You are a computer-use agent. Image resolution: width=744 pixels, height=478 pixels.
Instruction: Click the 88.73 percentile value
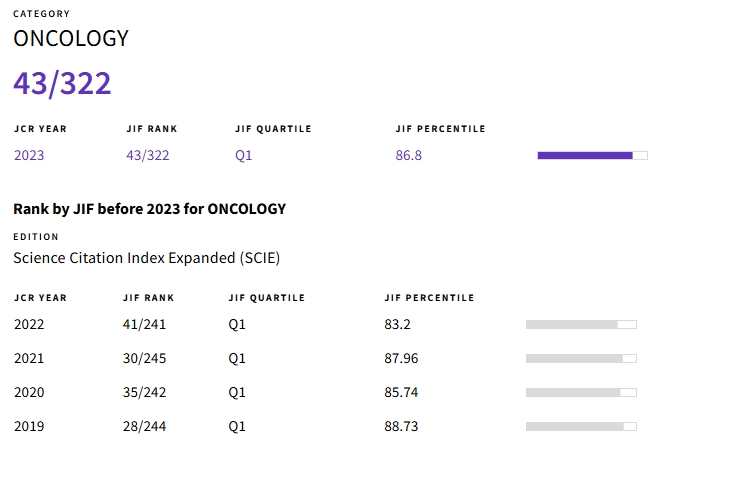401,426
